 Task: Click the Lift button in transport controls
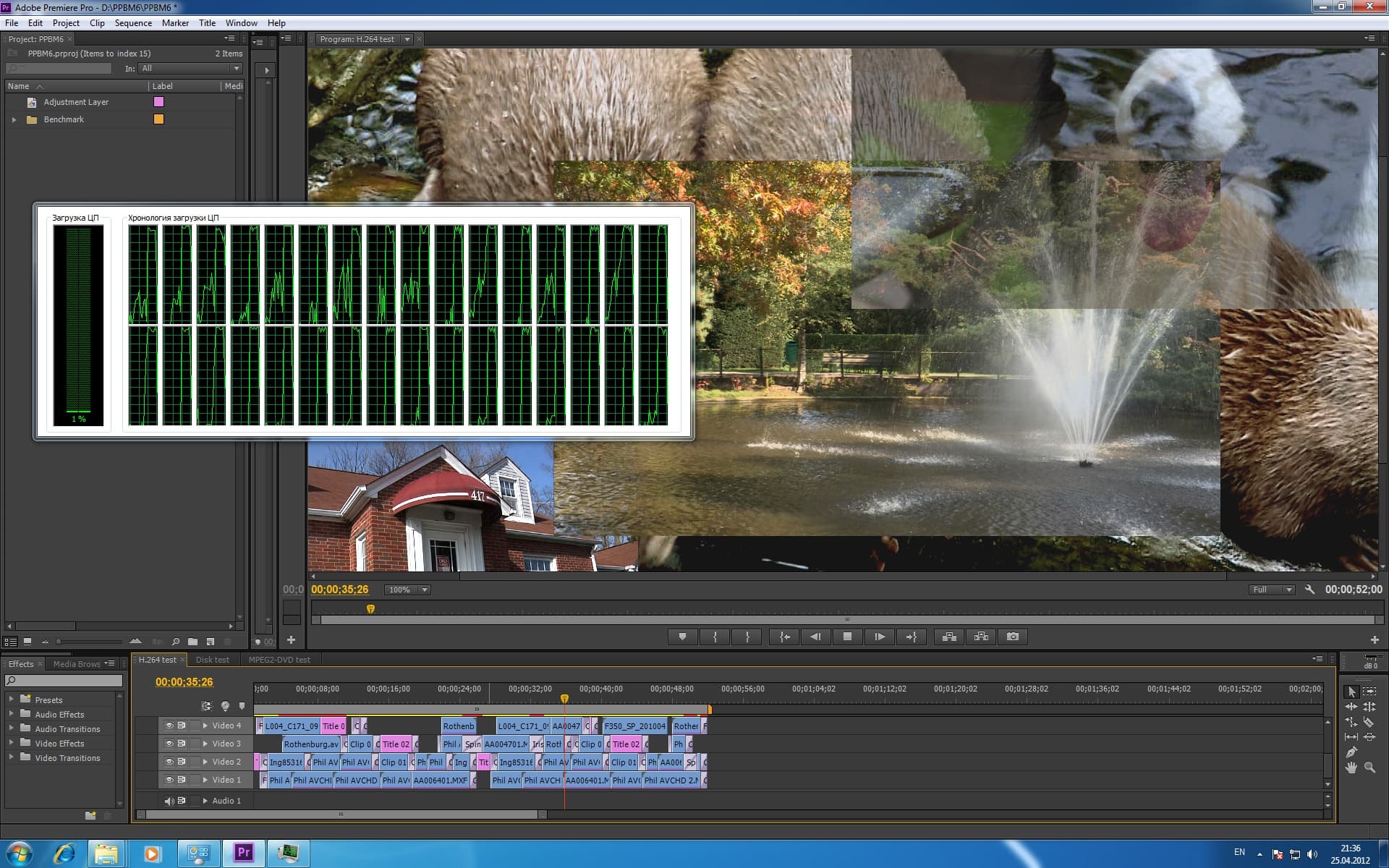pyautogui.click(x=949, y=637)
